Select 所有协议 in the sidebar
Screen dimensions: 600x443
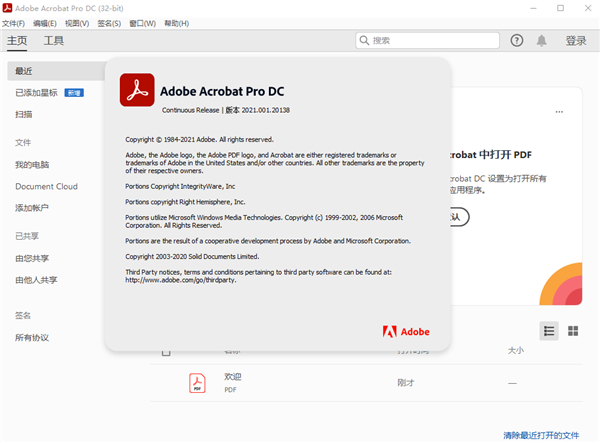pos(32,337)
